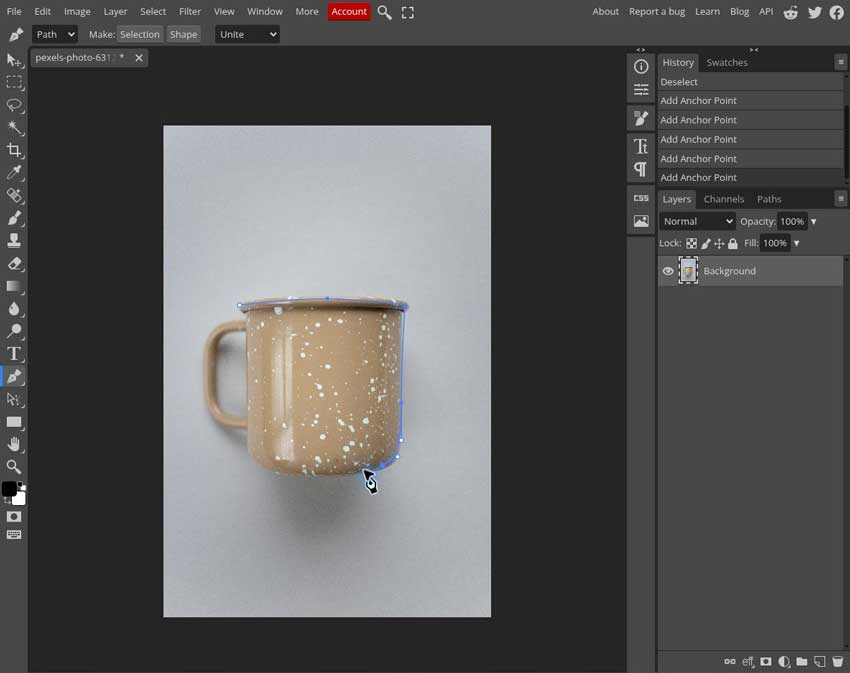Select the Path Select tool
The height and width of the screenshot is (673, 850).
coord(14,399)
